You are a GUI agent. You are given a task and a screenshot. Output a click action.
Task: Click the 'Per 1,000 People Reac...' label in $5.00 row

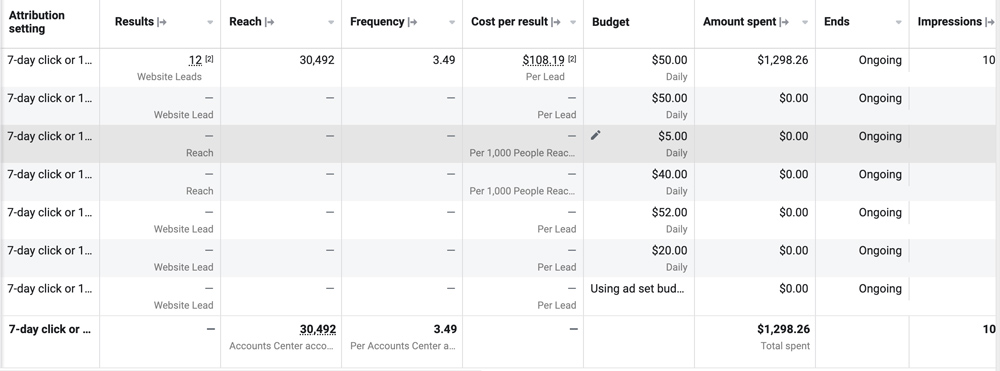coord(522,153)
